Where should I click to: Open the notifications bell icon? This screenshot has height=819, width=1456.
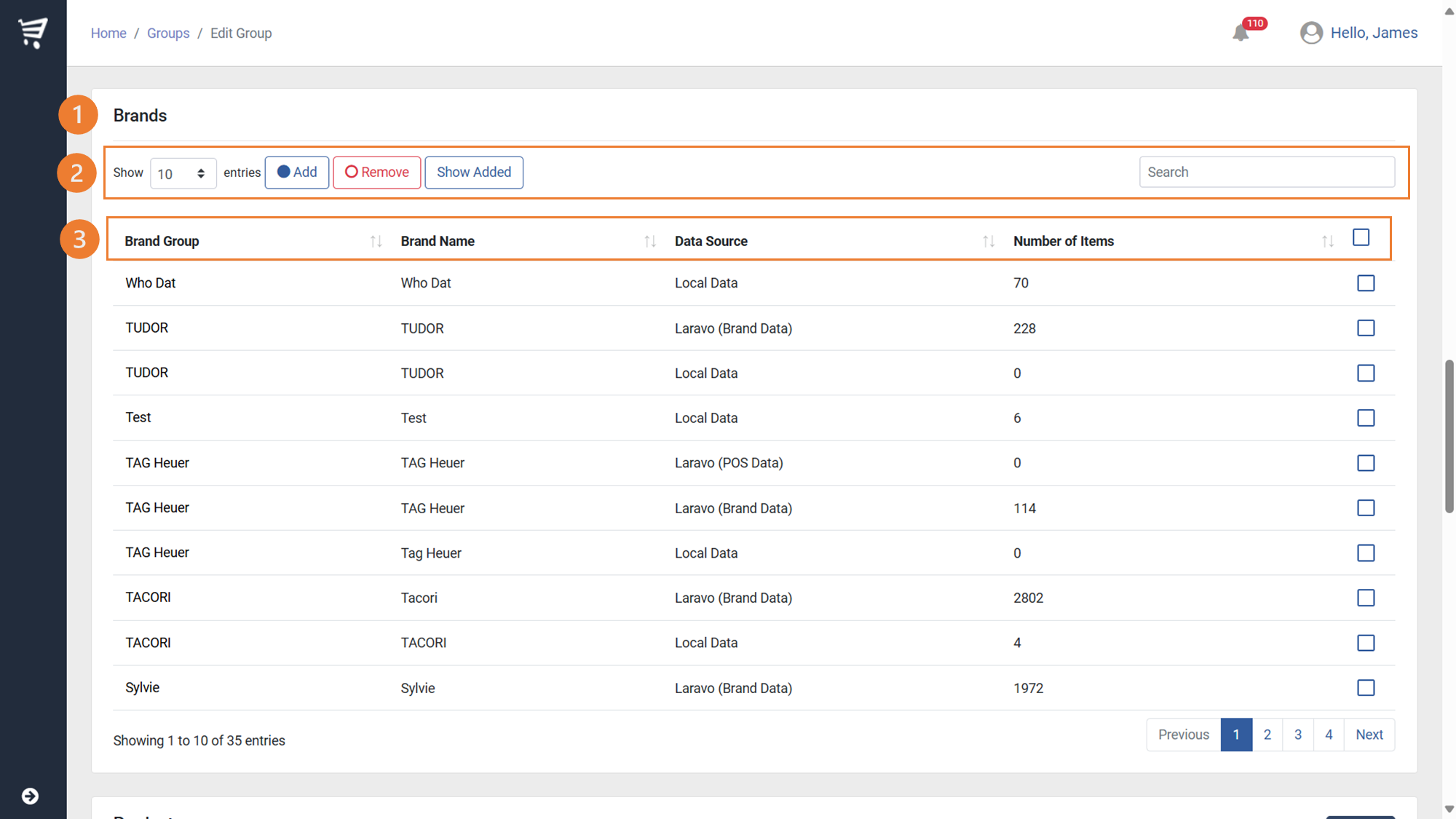[x=1241, y=33]
